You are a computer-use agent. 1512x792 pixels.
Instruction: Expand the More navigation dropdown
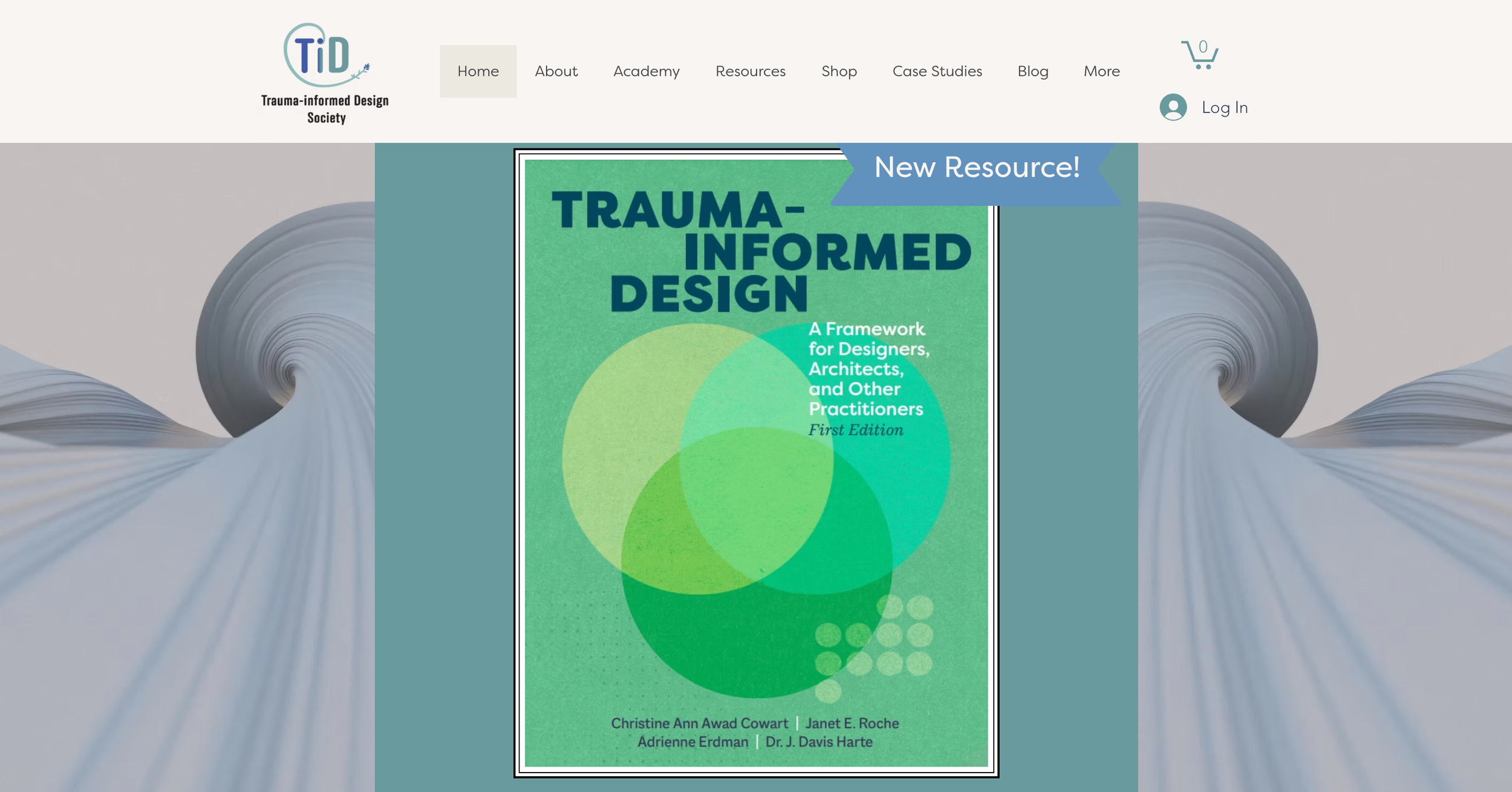[1101, 71]
